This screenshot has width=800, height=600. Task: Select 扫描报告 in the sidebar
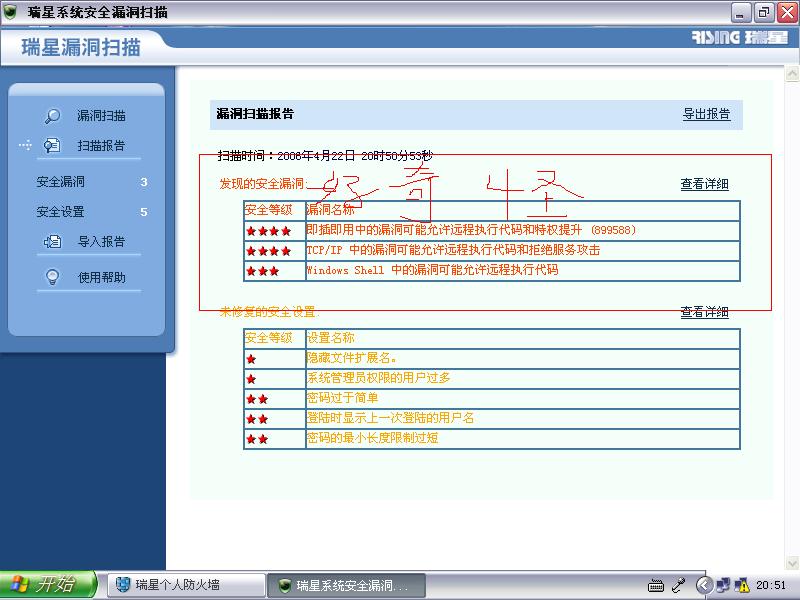click(101, 146)
